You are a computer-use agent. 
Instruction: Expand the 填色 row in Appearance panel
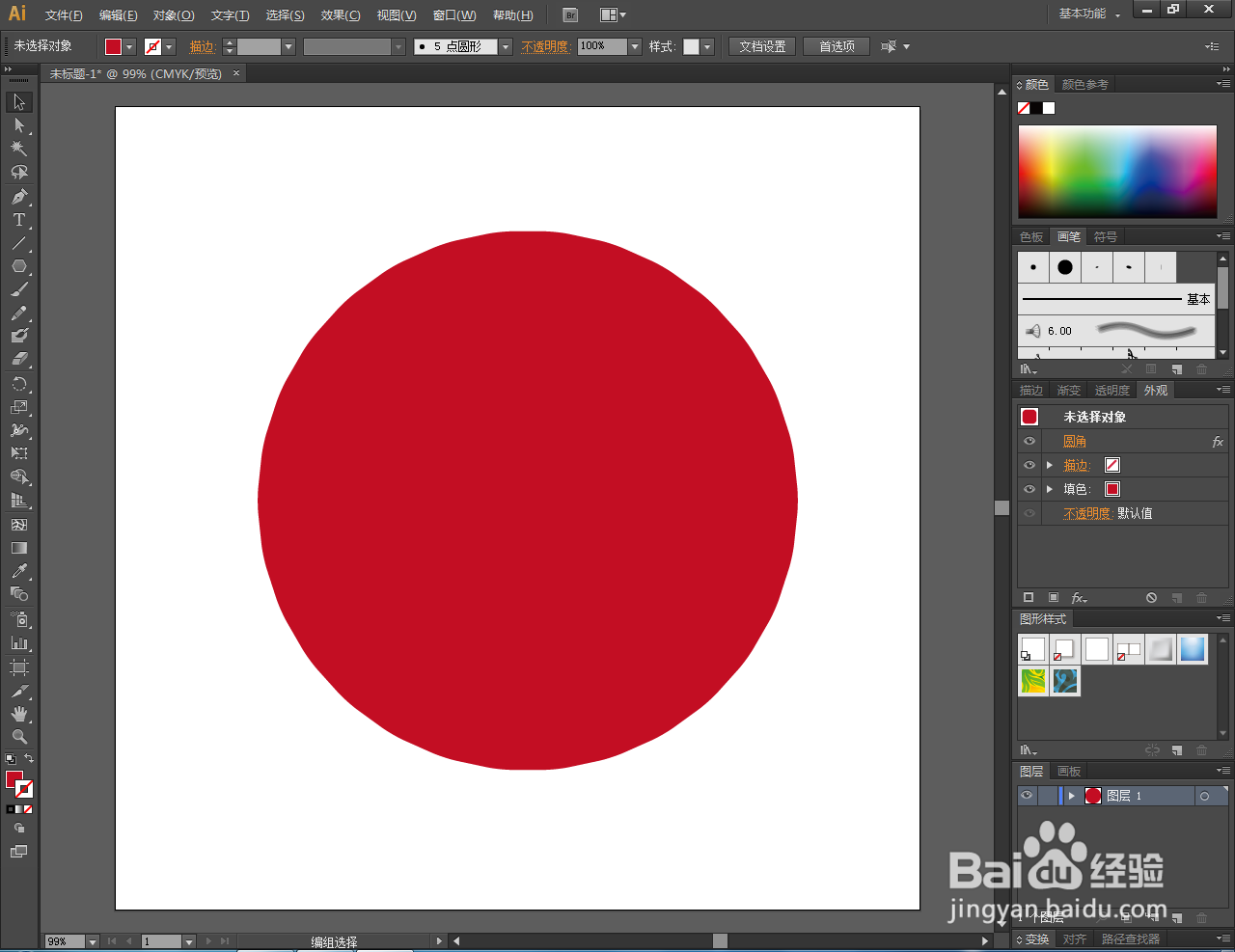tap(1050, 489)
